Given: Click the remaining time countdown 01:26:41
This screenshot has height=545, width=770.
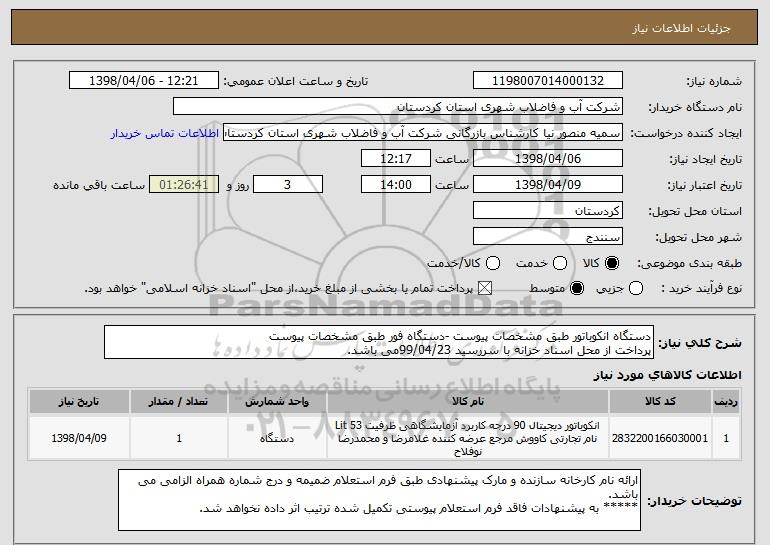Looking at the screenshot, I should pyautogui.click(x=184, y=185).
